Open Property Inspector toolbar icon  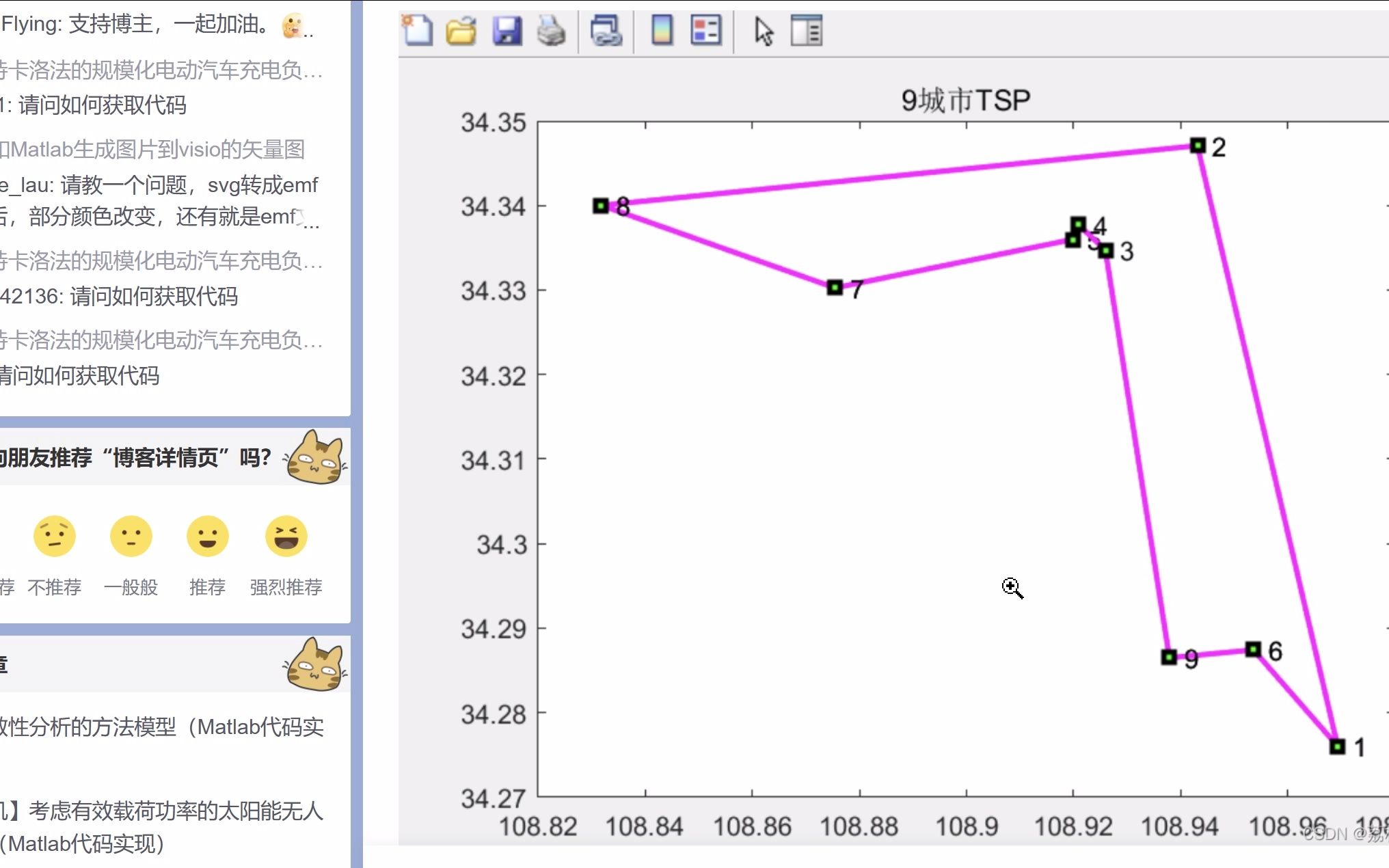[807, 31]
